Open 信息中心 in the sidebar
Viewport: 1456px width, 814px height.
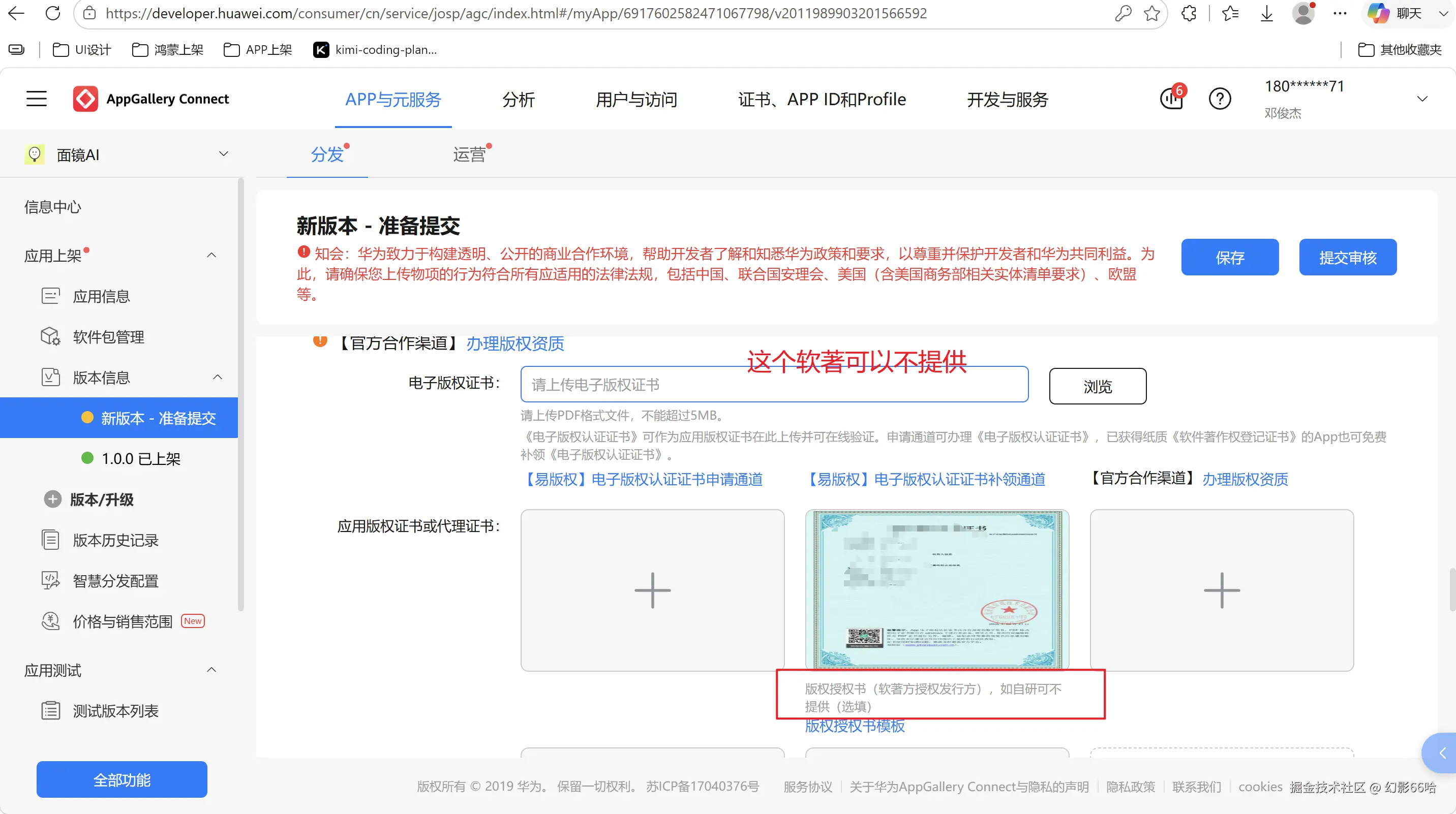tap(52, 207)
